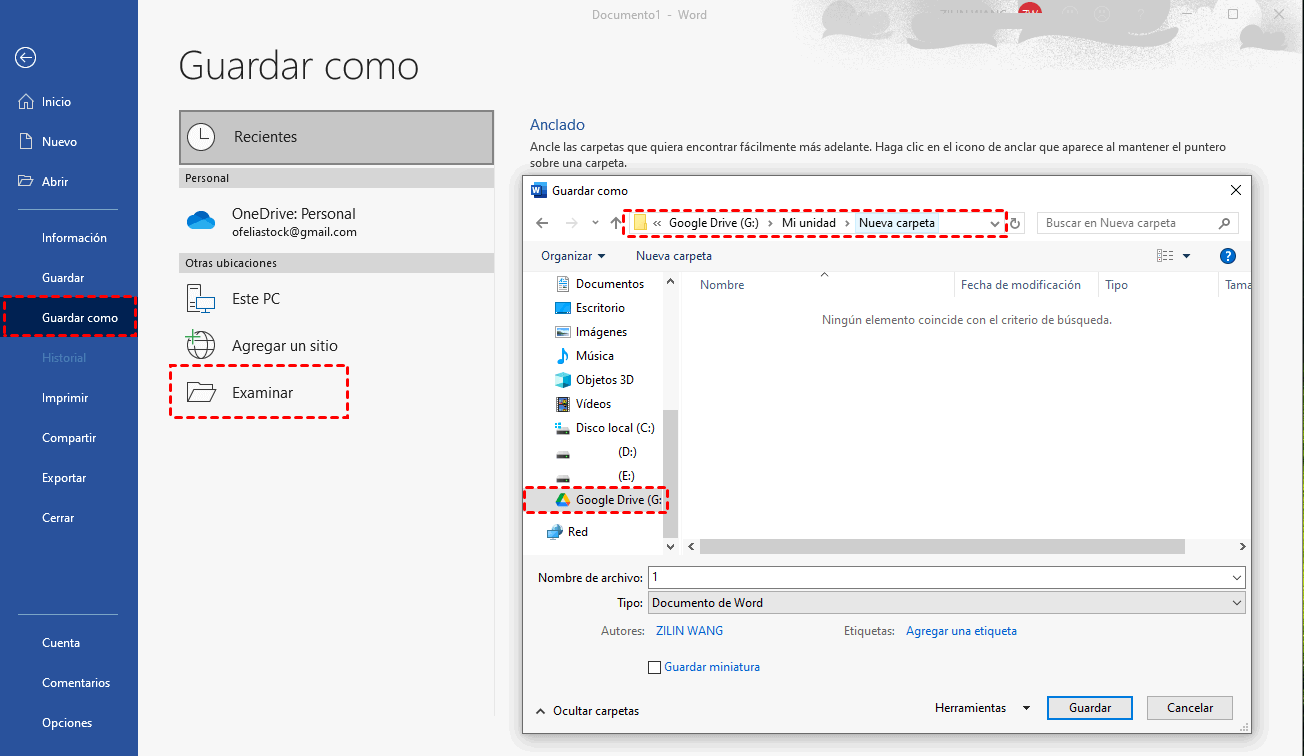Go back in the Guardar como dialog
This screenshot has width=1304, height=756.
pos(542,223)
